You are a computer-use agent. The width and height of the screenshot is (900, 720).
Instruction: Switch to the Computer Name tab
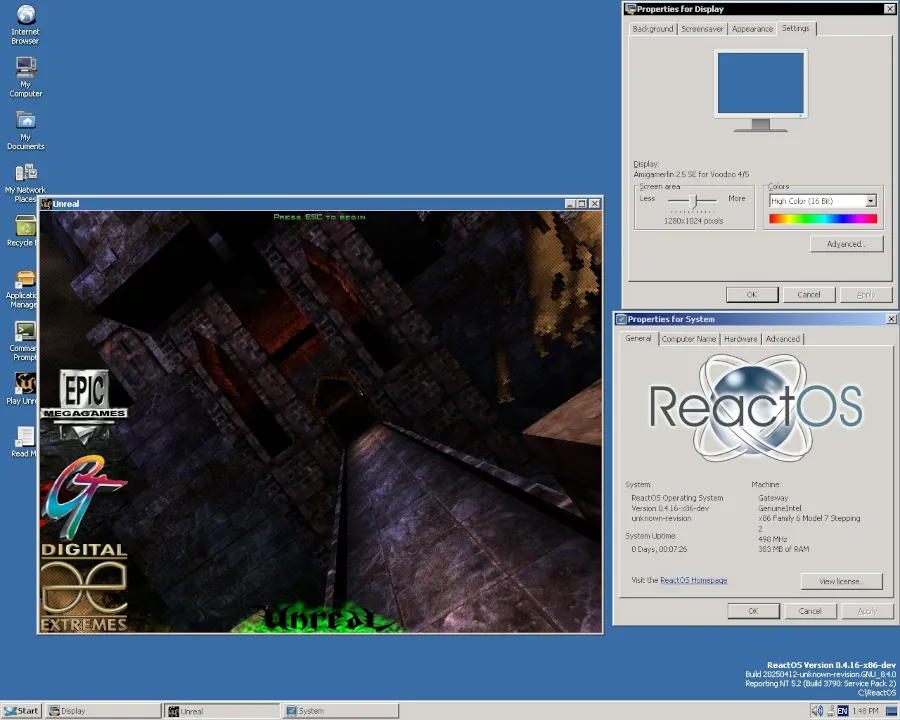point(688,338)
